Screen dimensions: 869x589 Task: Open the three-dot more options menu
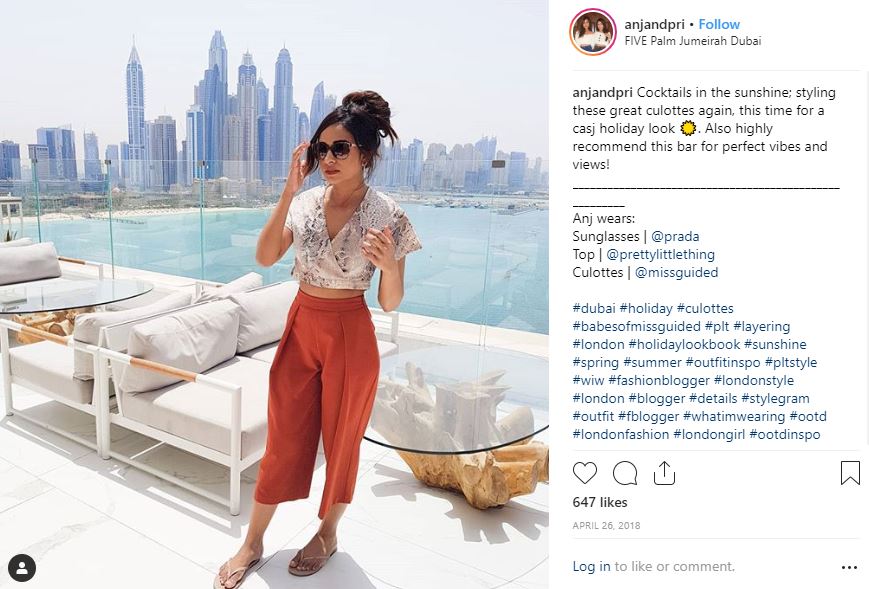(849, 567)
